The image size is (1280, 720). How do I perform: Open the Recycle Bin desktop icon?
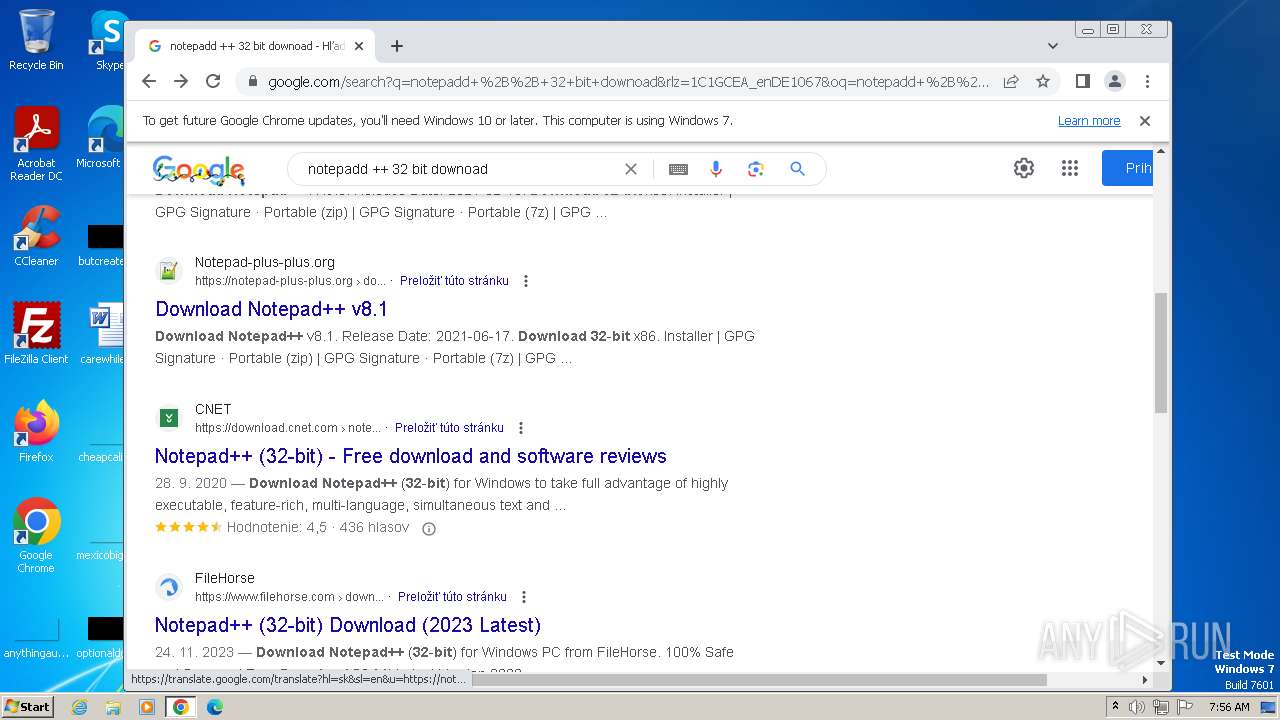36,40
